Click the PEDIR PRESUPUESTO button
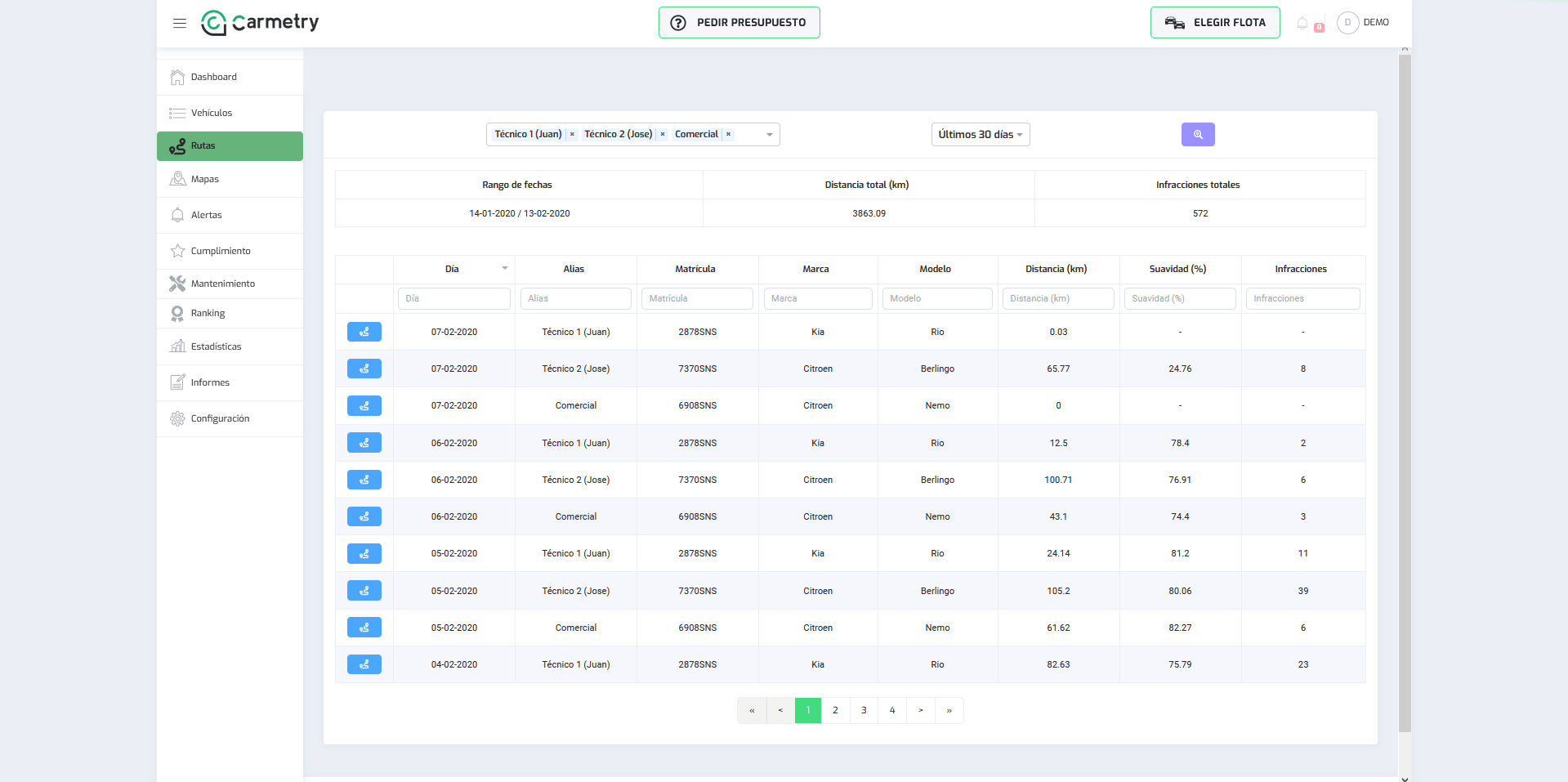This screenshot has height=782, width=1568. pos(739,23)
